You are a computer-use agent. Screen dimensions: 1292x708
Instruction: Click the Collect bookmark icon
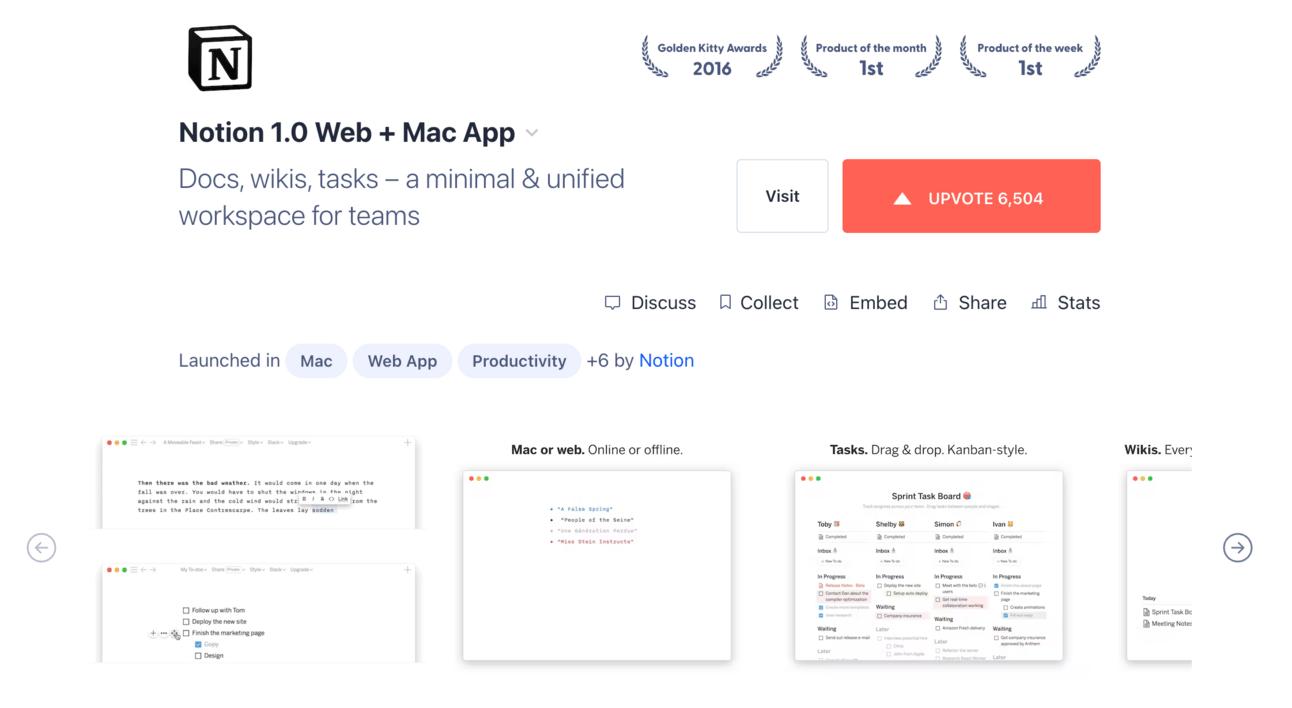(x=725, y=302)
